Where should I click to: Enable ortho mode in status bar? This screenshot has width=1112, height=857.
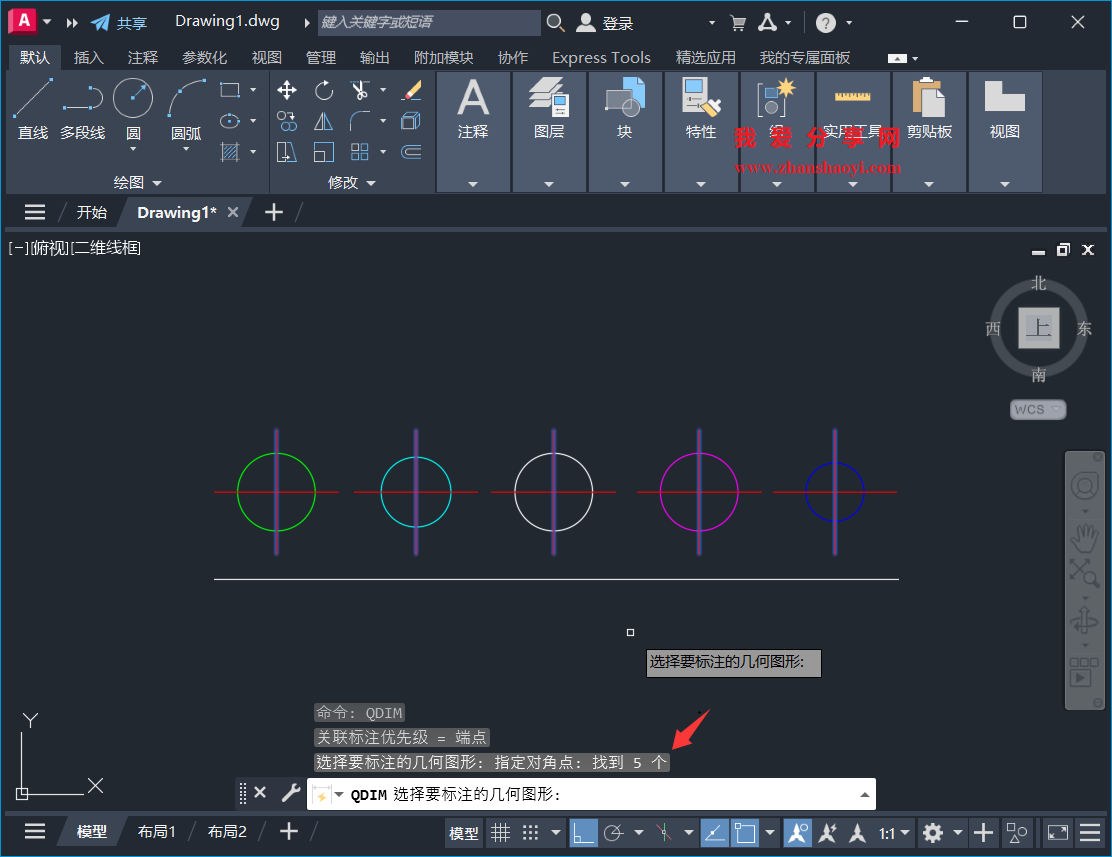pos(584,832)
